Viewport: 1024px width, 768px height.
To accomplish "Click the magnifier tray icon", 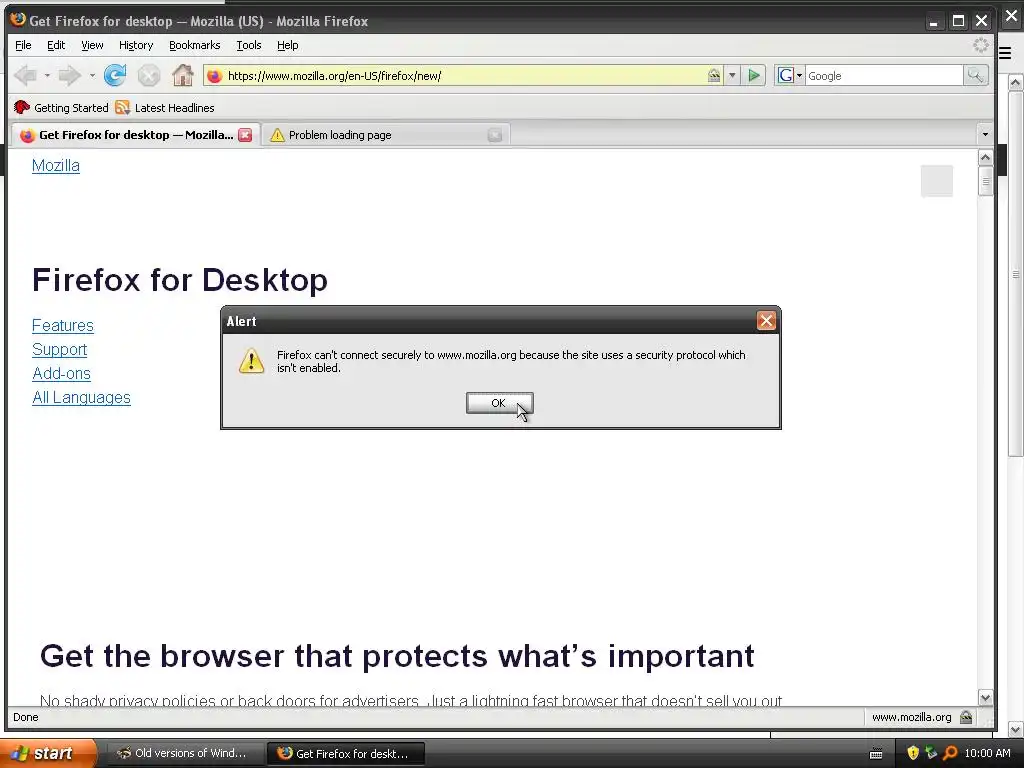I will [x=950, y=753].
